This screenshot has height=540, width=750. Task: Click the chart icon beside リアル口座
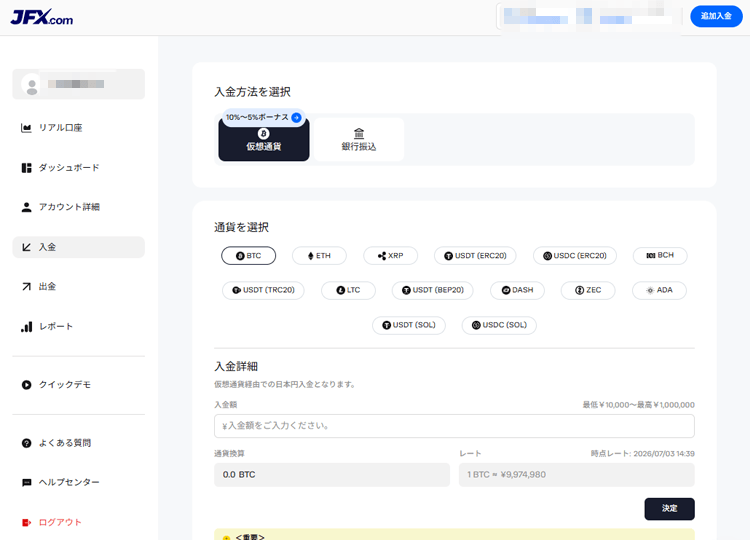(26, 128)
